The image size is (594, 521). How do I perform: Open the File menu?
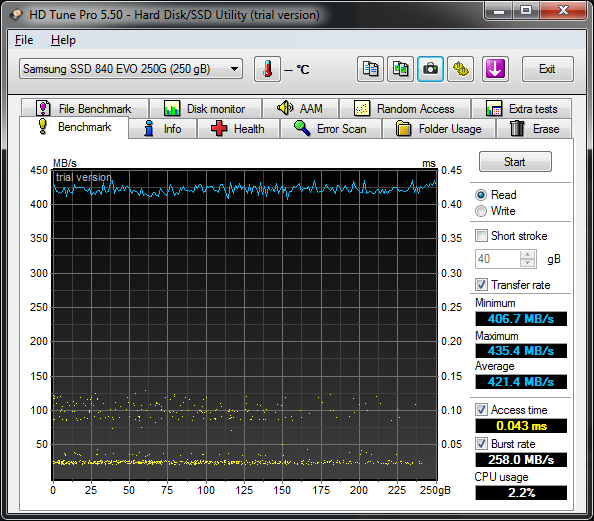[x=24, y=40]
